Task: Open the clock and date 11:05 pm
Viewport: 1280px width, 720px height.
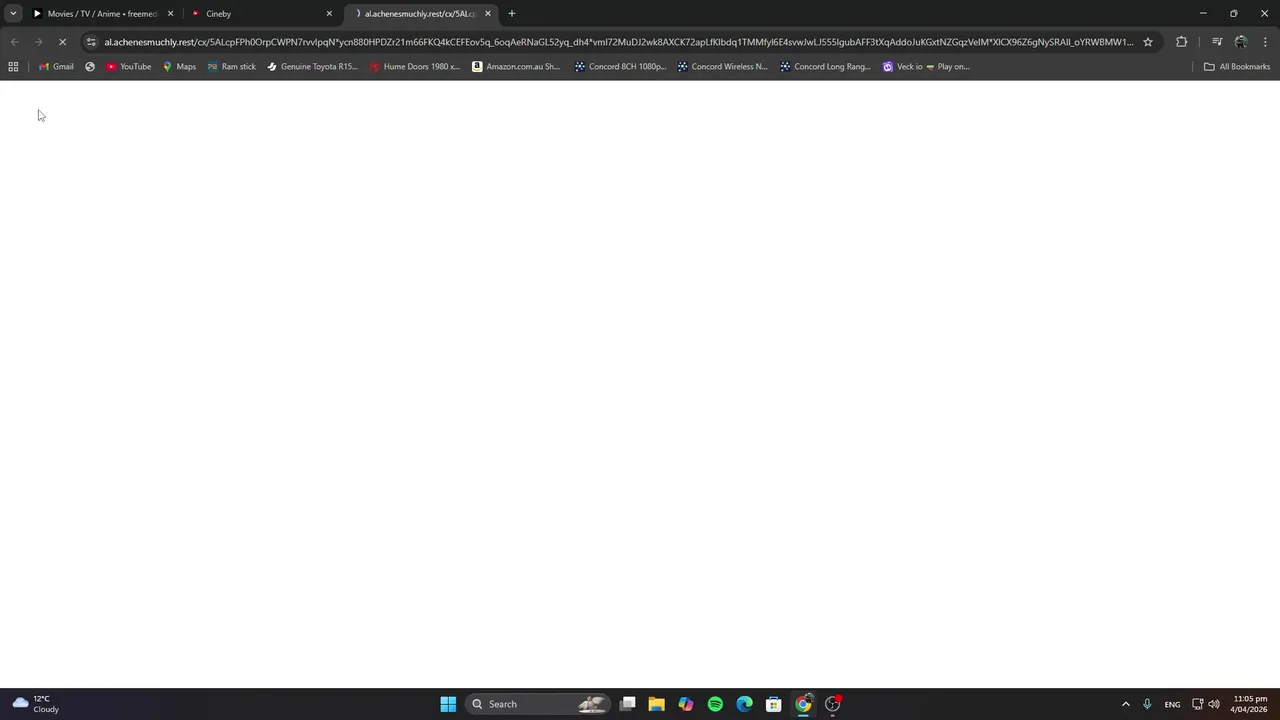Action: tap(1250, 704)
